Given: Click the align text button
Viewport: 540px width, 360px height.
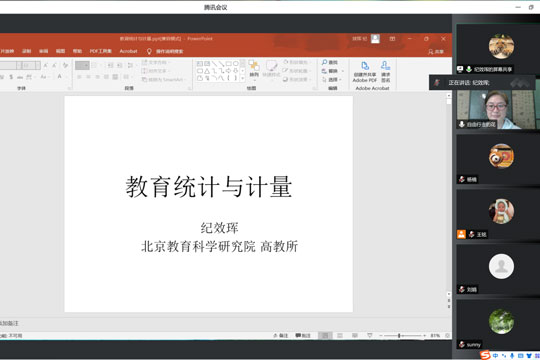Looking at the screenshot, I should click(155, 71).
